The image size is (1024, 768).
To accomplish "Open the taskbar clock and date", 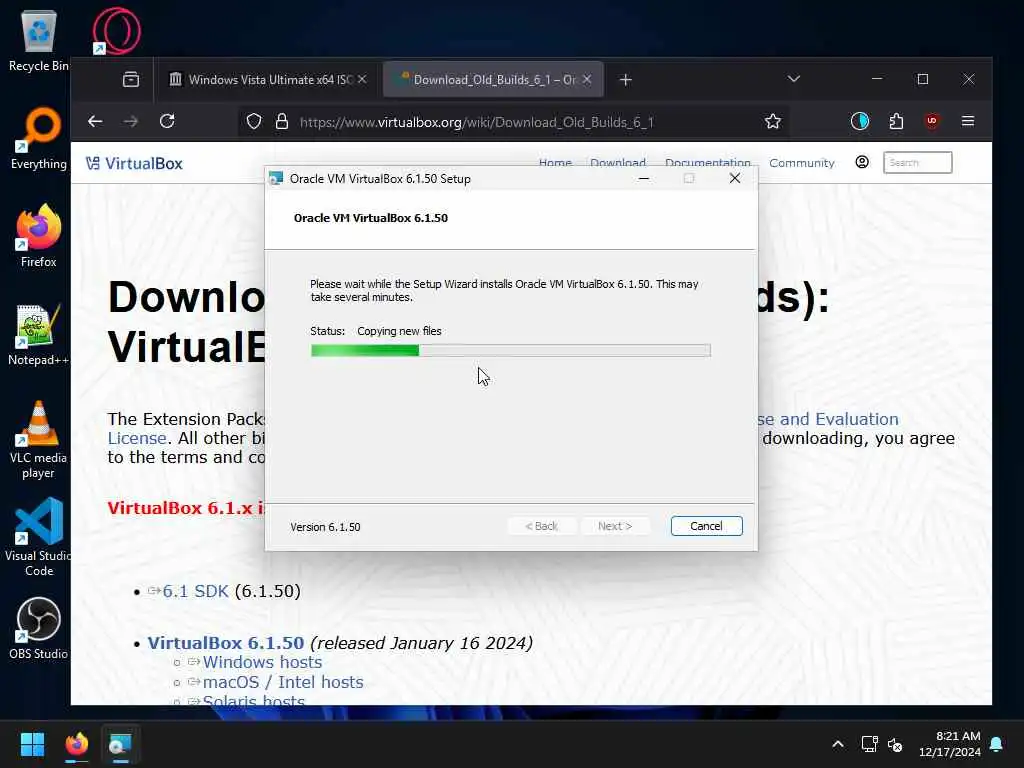I will (x=950, y=744).
